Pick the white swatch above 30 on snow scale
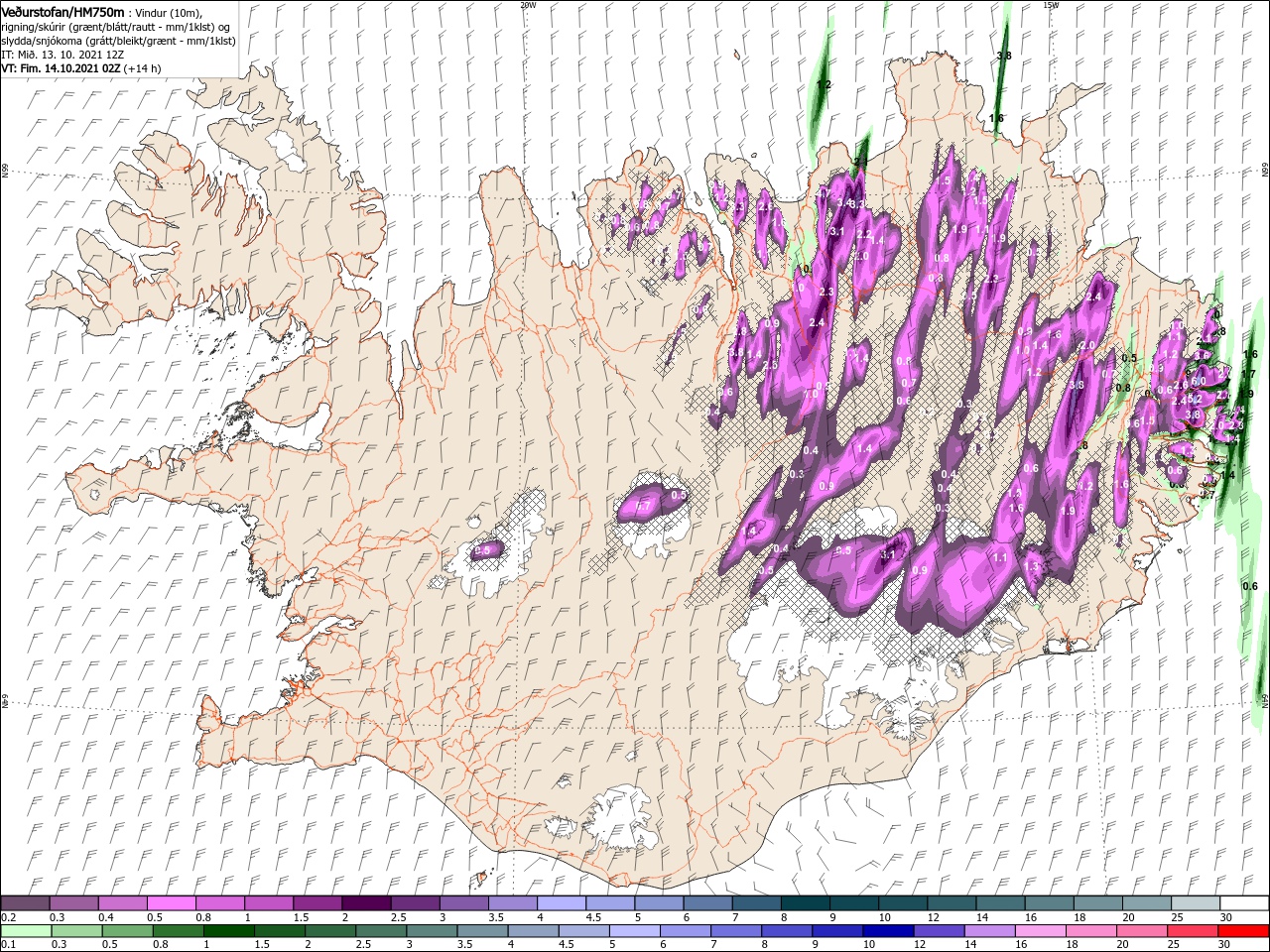 click(1245, 902)
